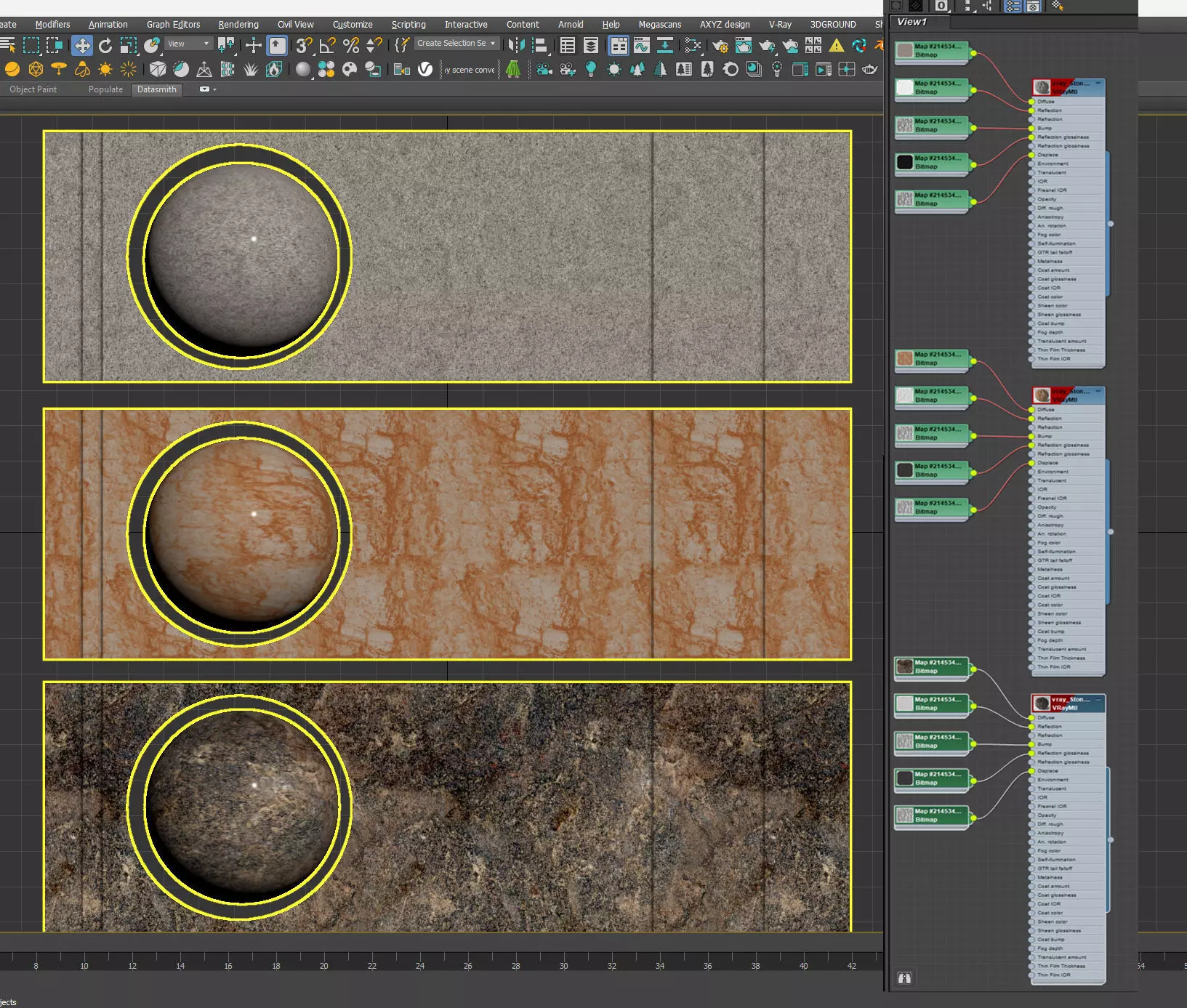
Task: Open the 3DGROUND menu
Action: click(x=833, y=24)
